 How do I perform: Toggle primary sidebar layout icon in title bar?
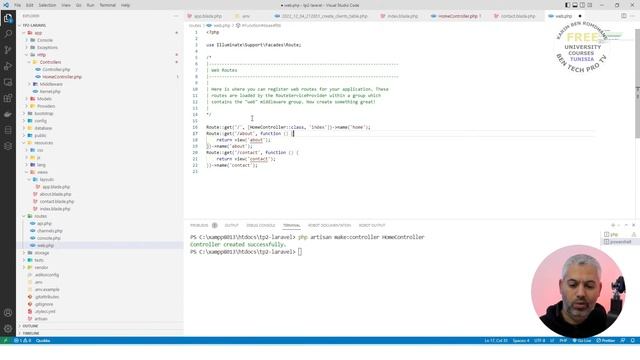click(x=567, y=5)
